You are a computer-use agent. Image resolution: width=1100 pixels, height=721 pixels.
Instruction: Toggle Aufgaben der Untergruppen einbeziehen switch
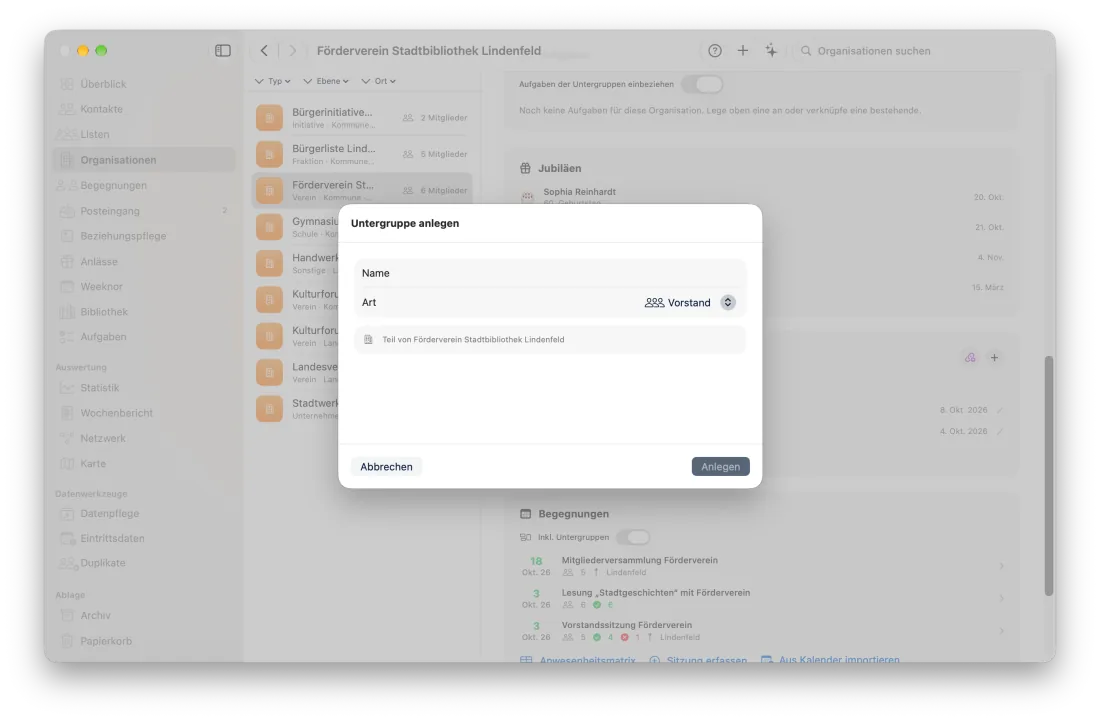pyautogui.click(x=702, y=84)
